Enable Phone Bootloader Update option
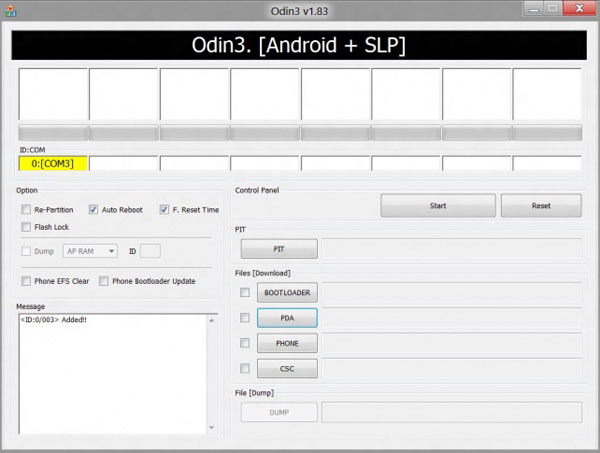This screenshot has width=600, height=453. (104, 281)
